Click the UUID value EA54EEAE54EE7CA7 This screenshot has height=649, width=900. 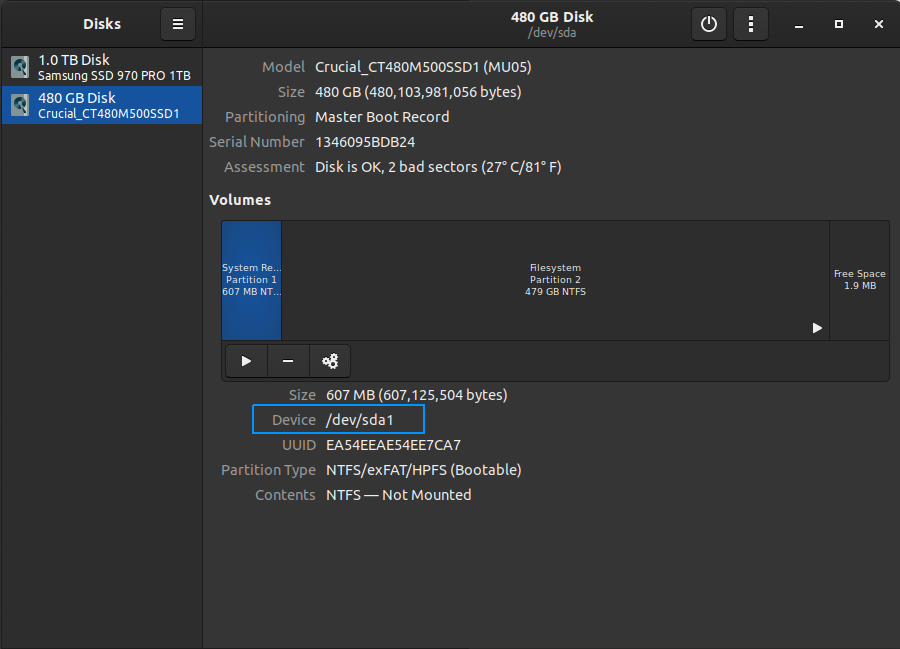point(393,445)
